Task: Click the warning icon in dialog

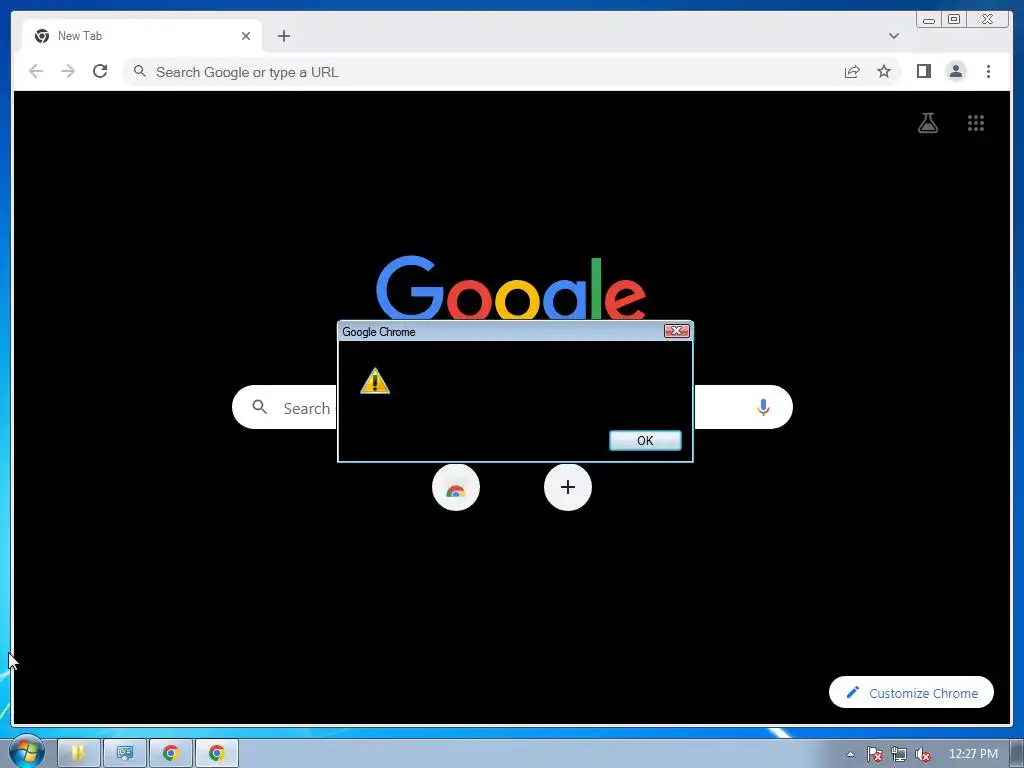Action: coord(375,381)
